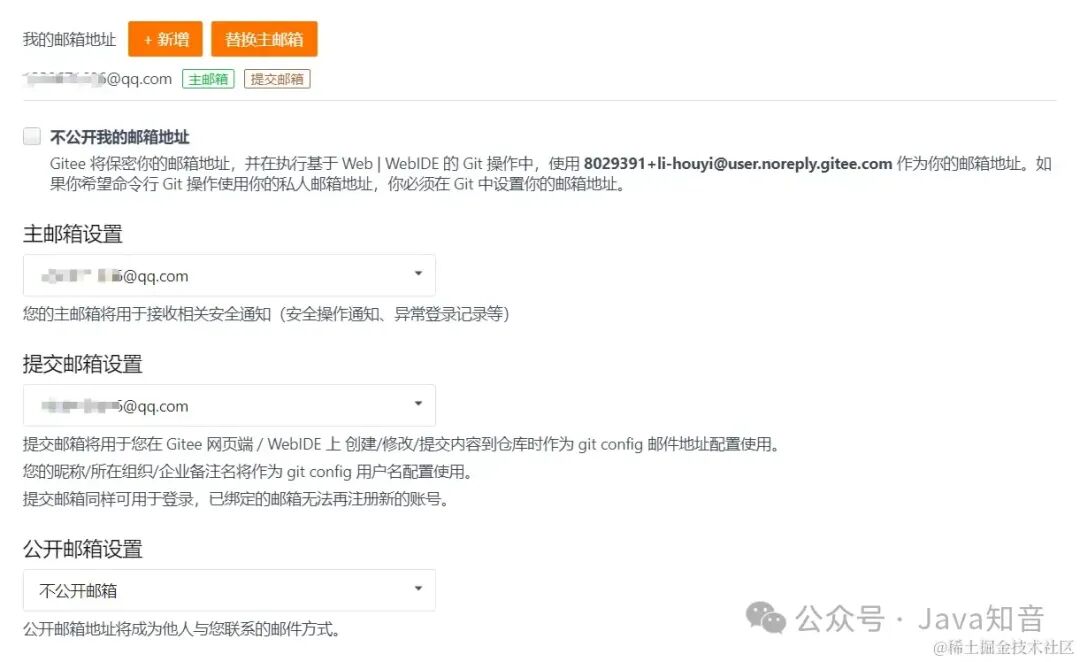Click the green "主邮箱" tag badge
The height and width of the screenshot is (662, 1080).
pos(208,79)
